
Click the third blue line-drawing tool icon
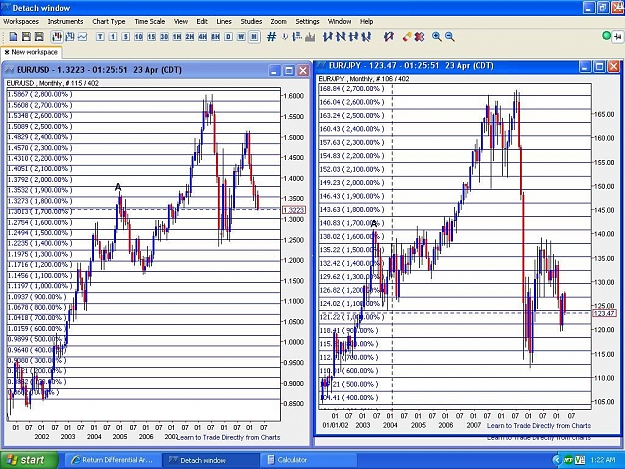(353, 37)
